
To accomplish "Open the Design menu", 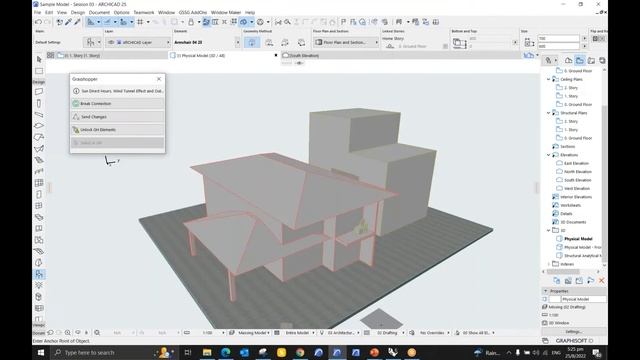I will (x=78, y=13).
